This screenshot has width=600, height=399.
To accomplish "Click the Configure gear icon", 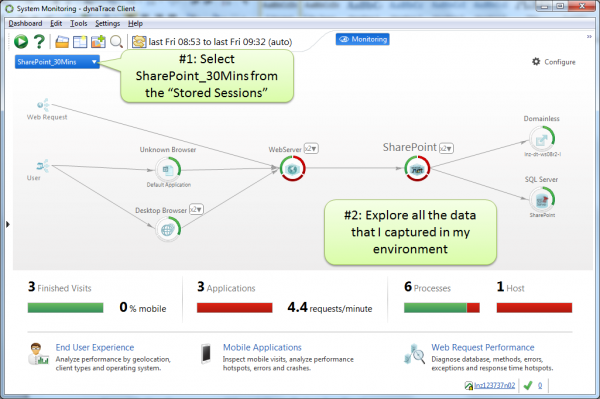I will 536,62.
